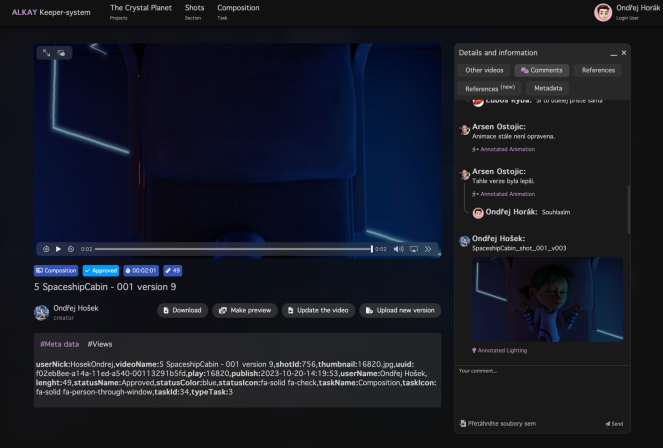Click first Arsen Ostojic comment avatar
Screen dimensions: 663x448
(464, 129)
